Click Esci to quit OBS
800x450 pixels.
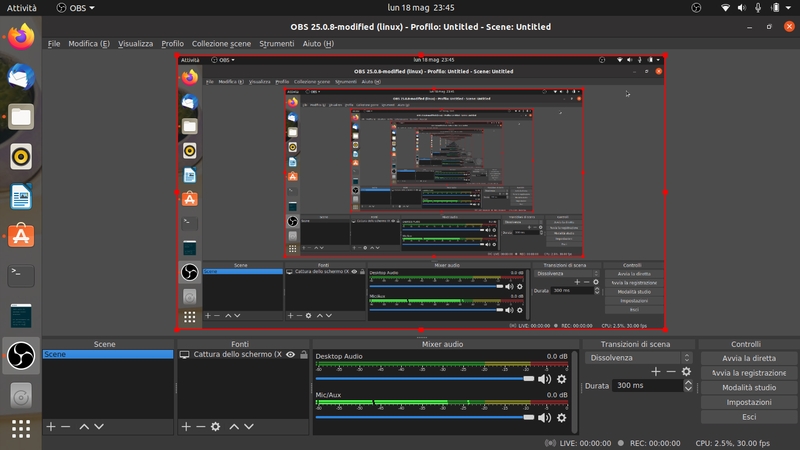[749, 417]
